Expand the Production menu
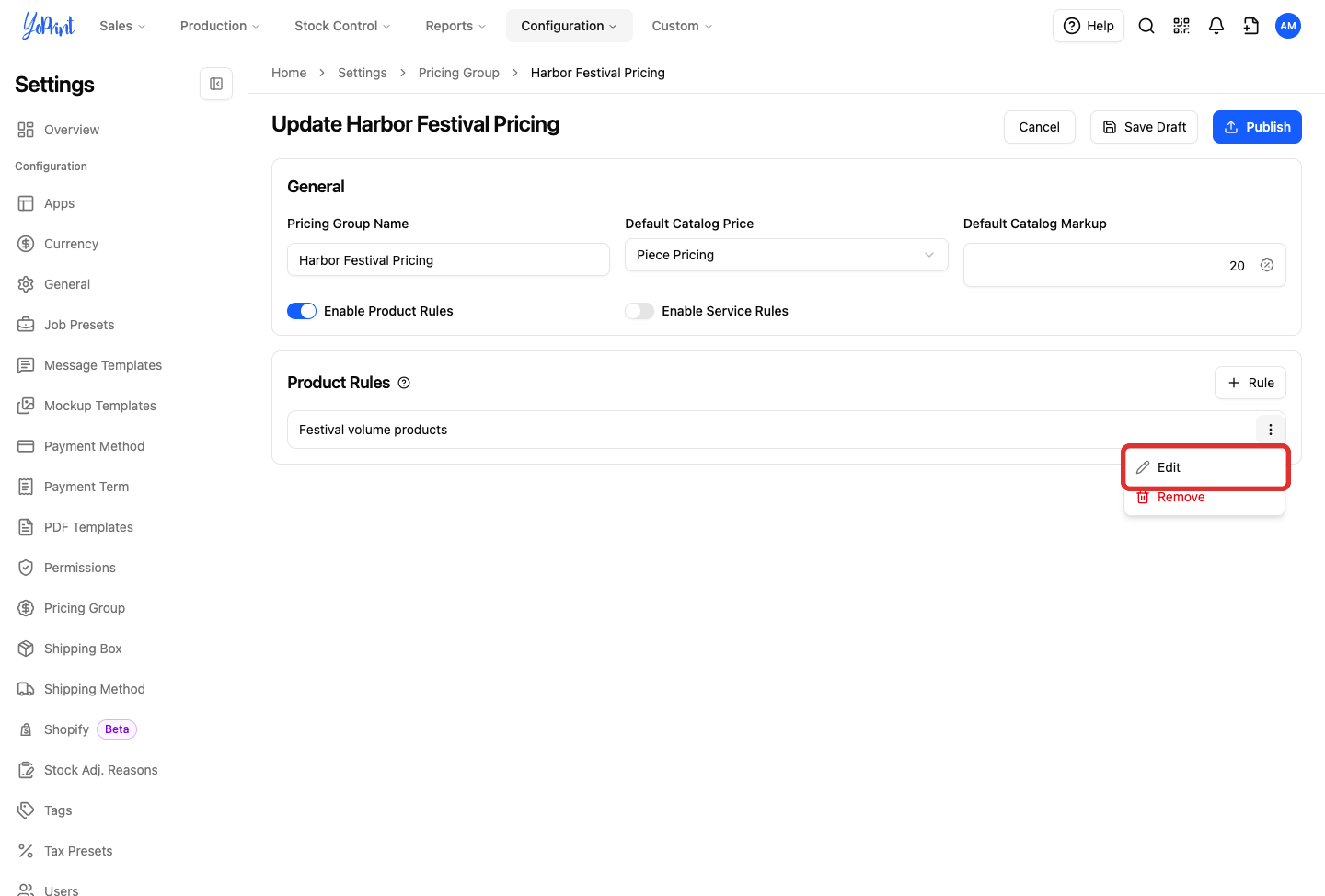 pos(220,26)
